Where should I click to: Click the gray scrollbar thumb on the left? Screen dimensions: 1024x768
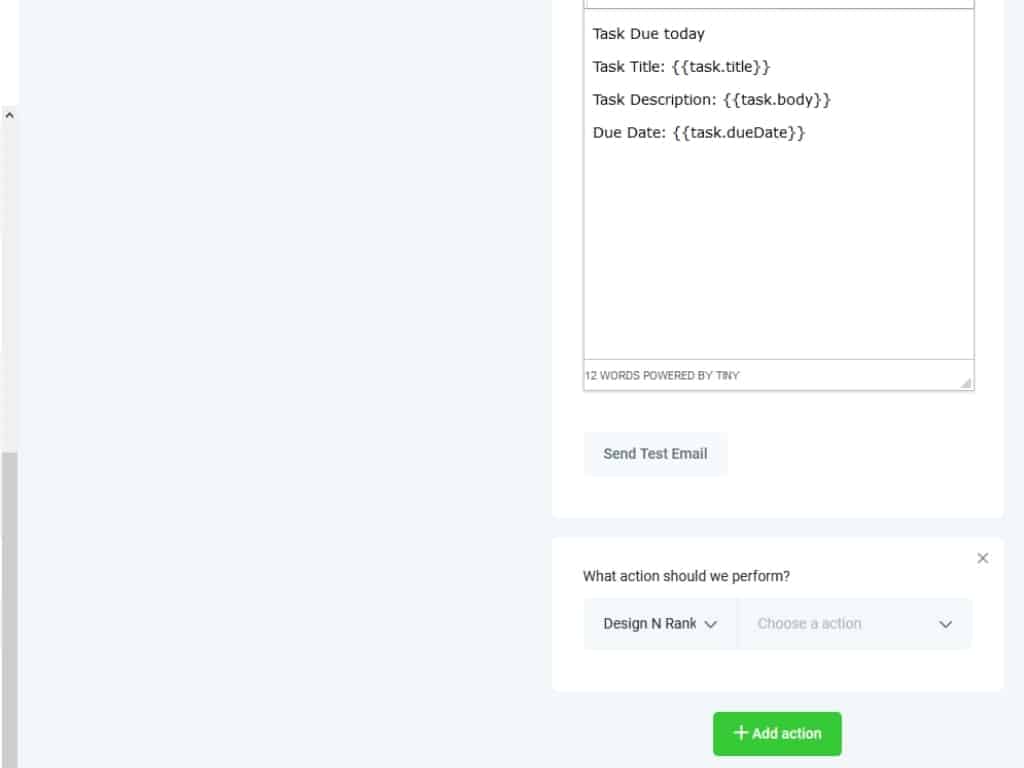point(9,600)
